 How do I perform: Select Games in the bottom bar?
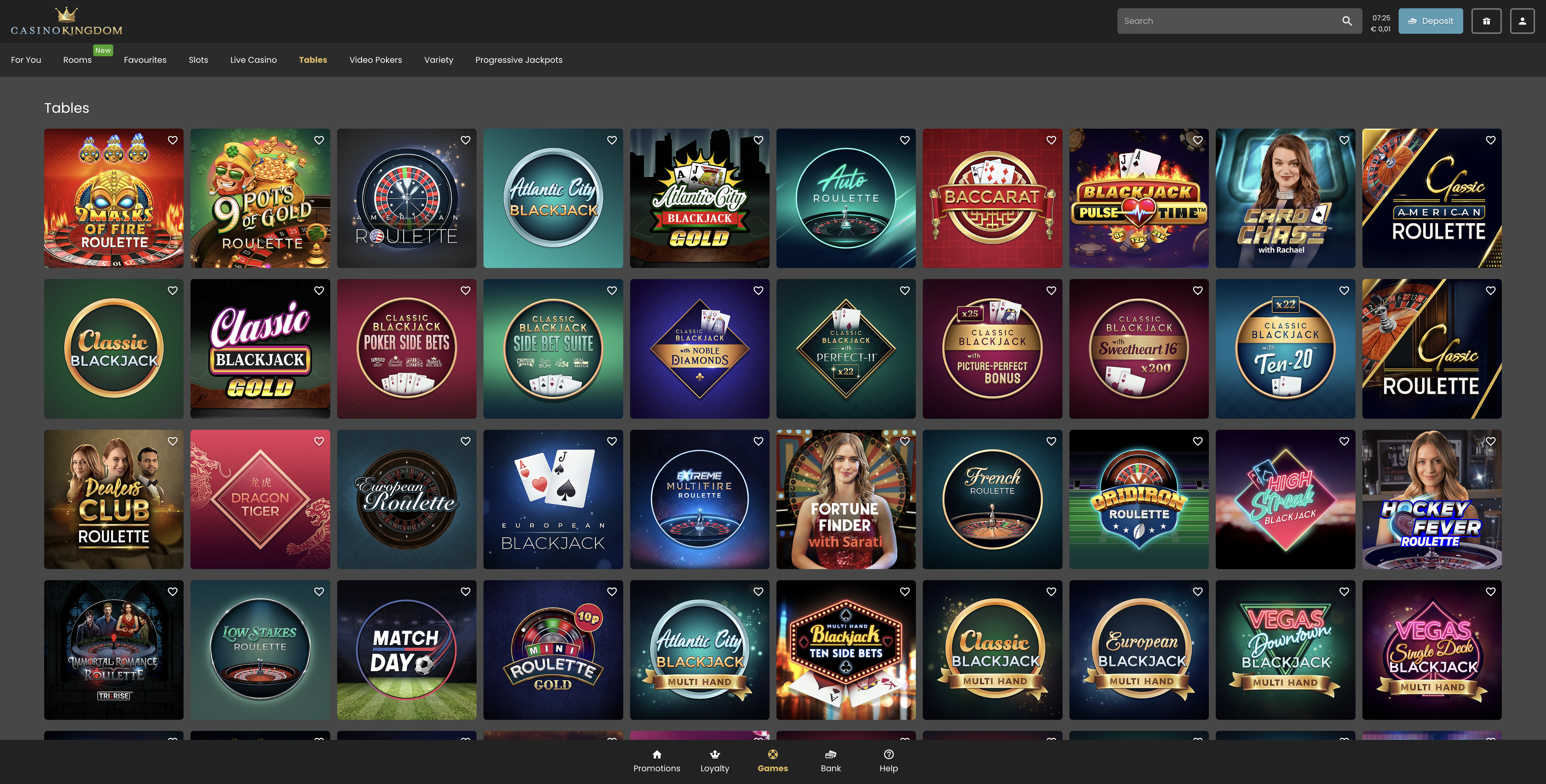pos(772,761)
